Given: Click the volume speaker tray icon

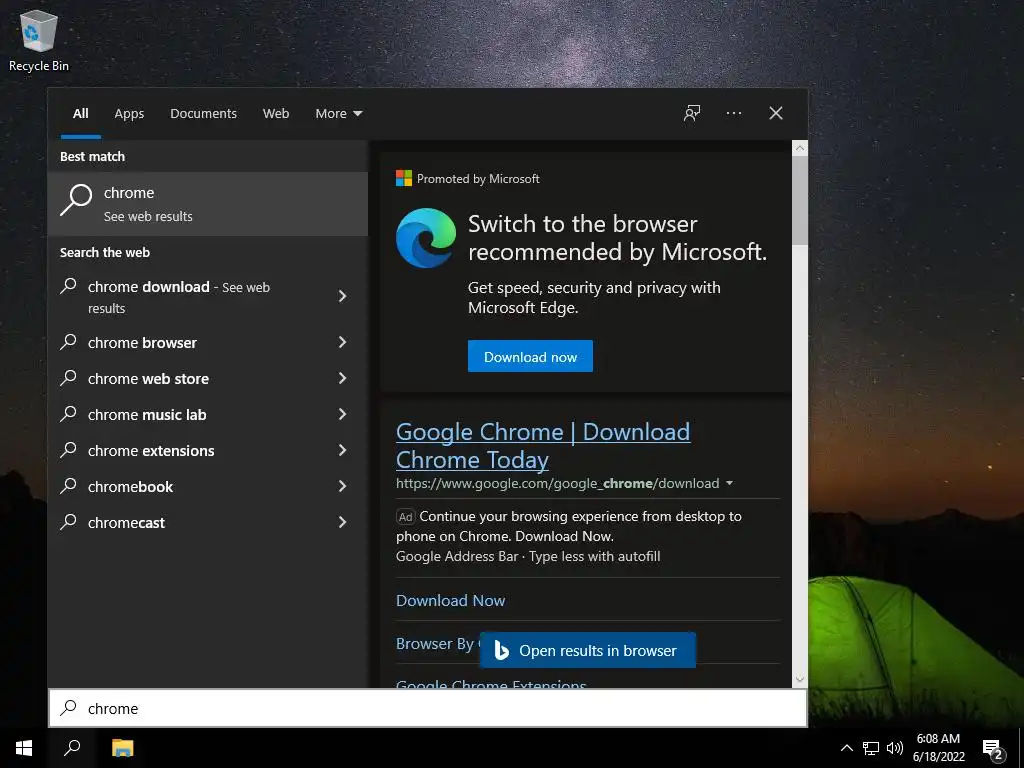Looking at the screenshot, I should pos(895,748).
